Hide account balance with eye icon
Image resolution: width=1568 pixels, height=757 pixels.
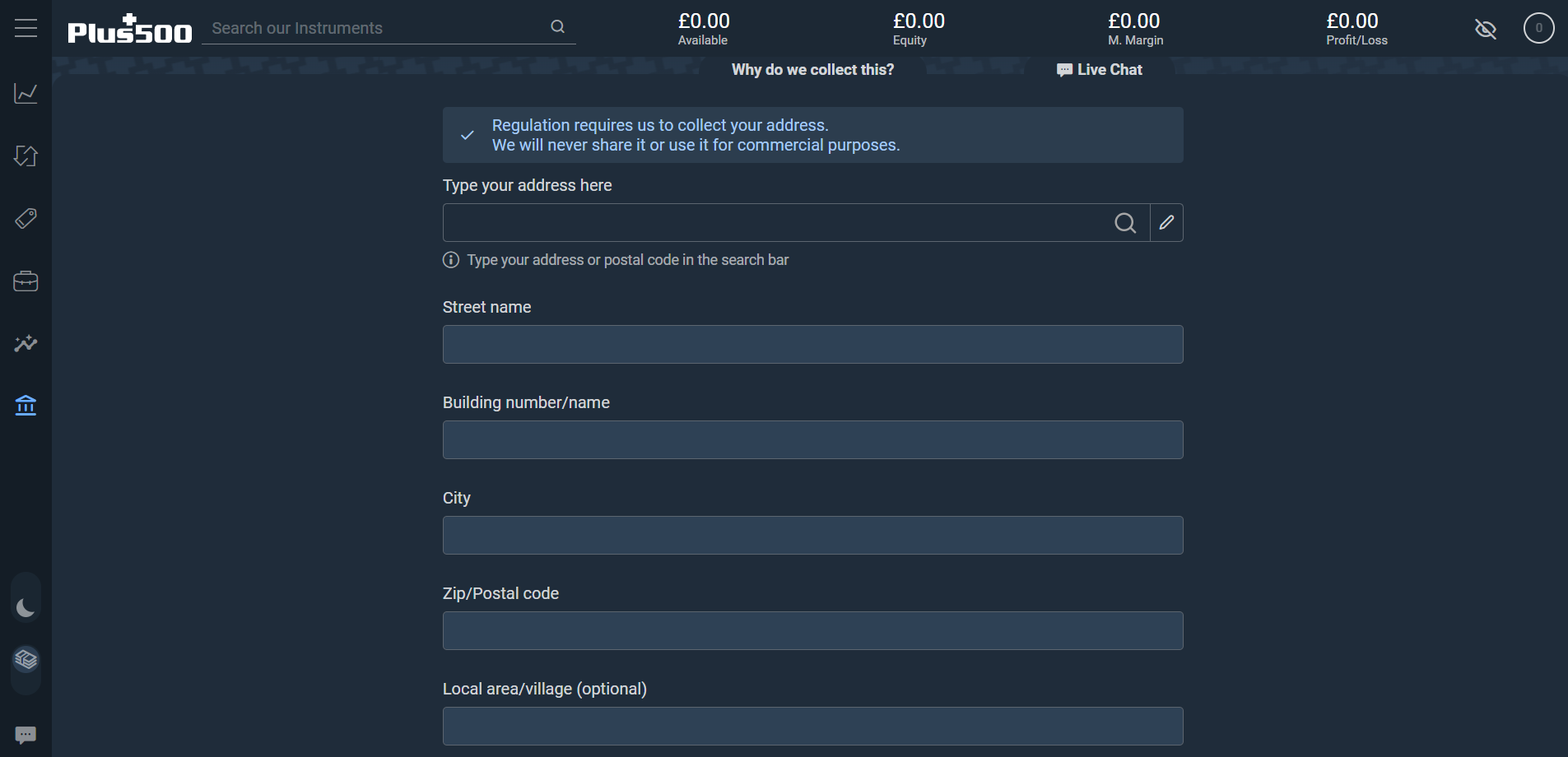1486,30
